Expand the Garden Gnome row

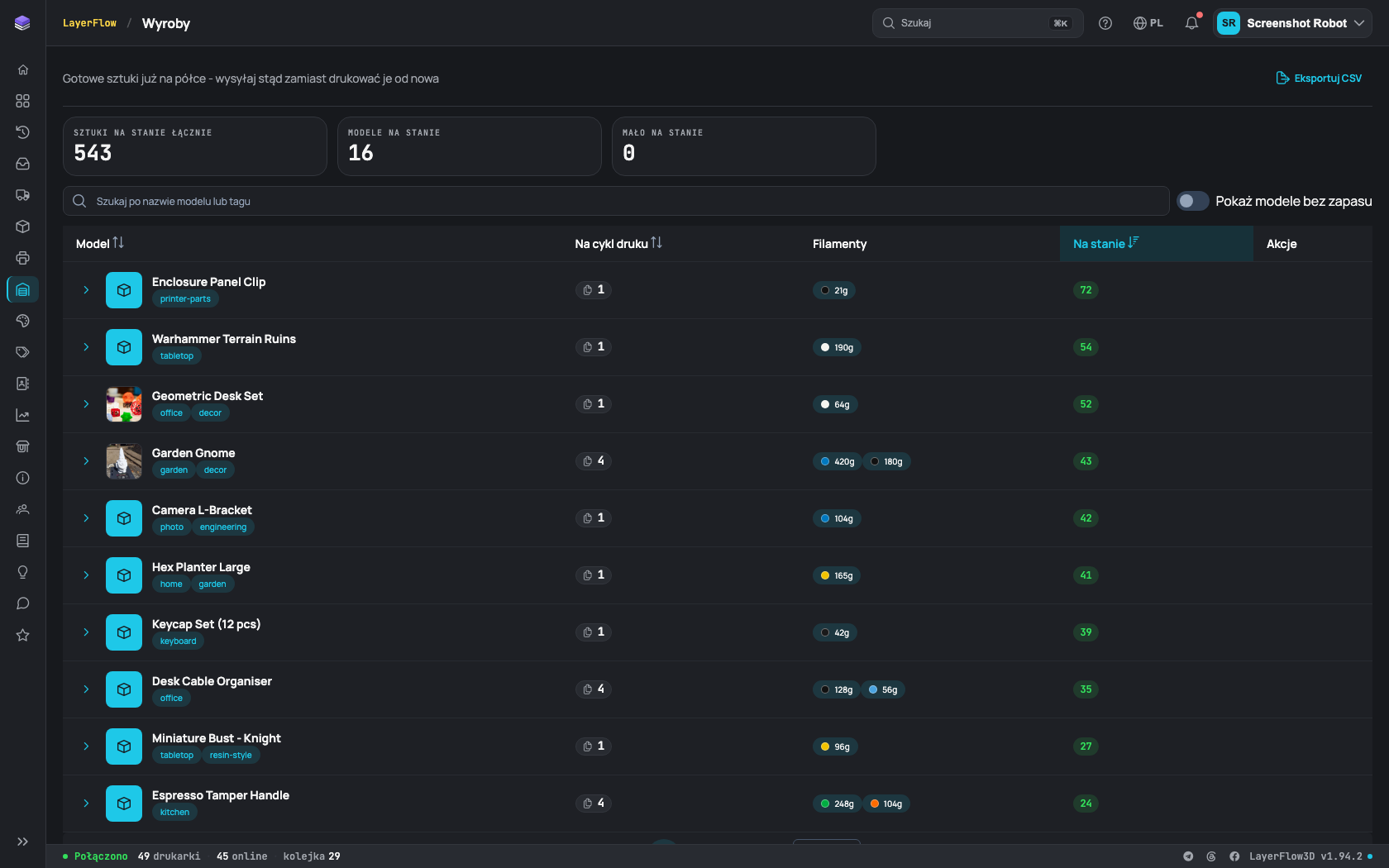coord(86,461)
